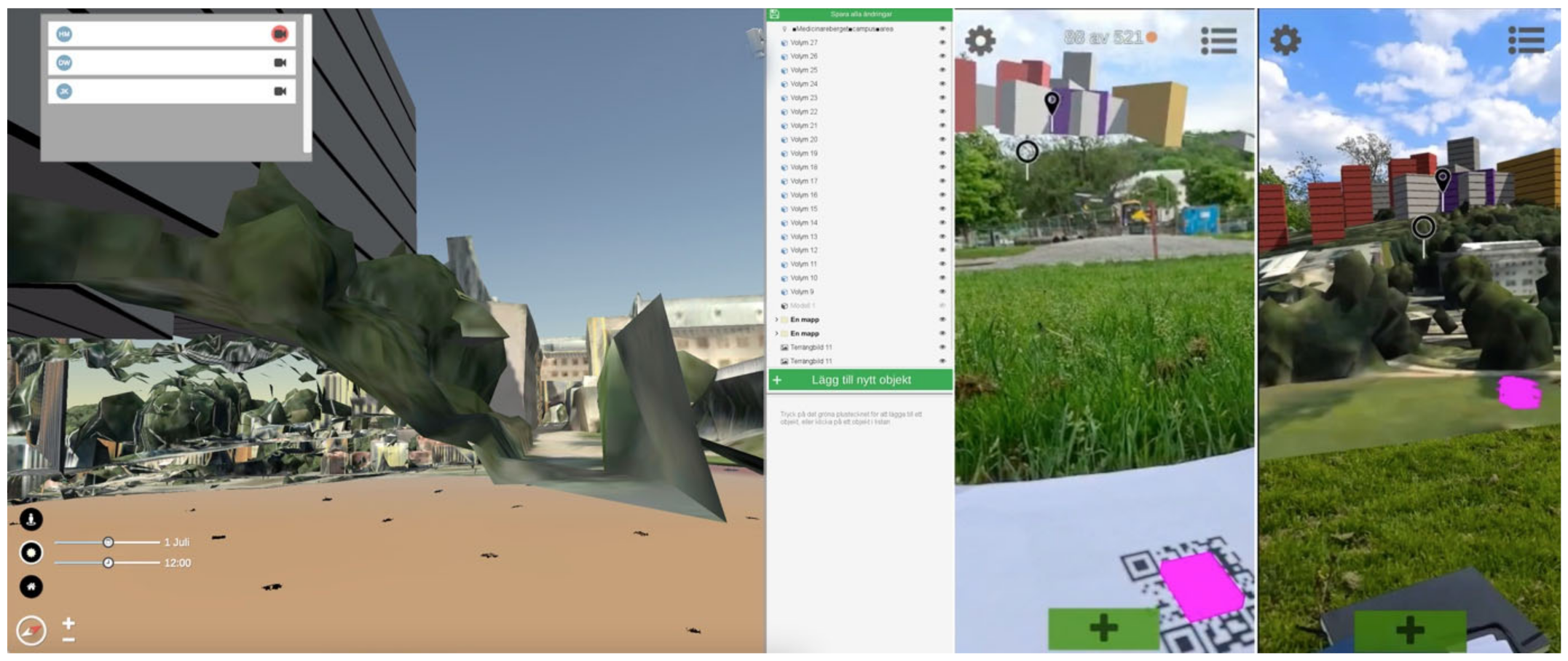
Task: Click Spara alla ändringar to save
Action: 860,15
